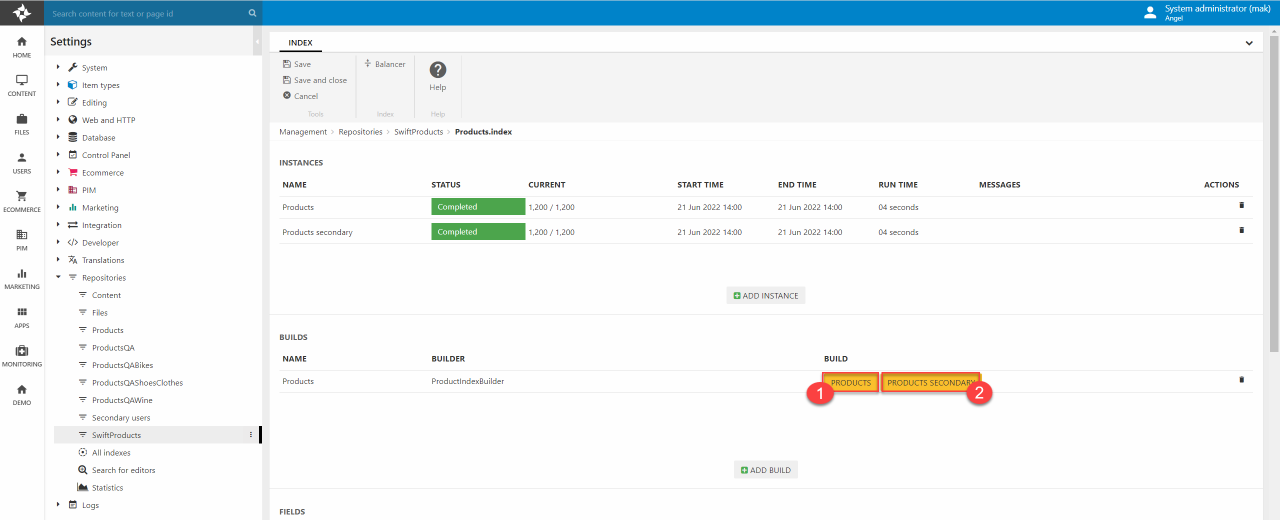Navigate to SwiftProducts breadcrumb link

pos(417,132)
